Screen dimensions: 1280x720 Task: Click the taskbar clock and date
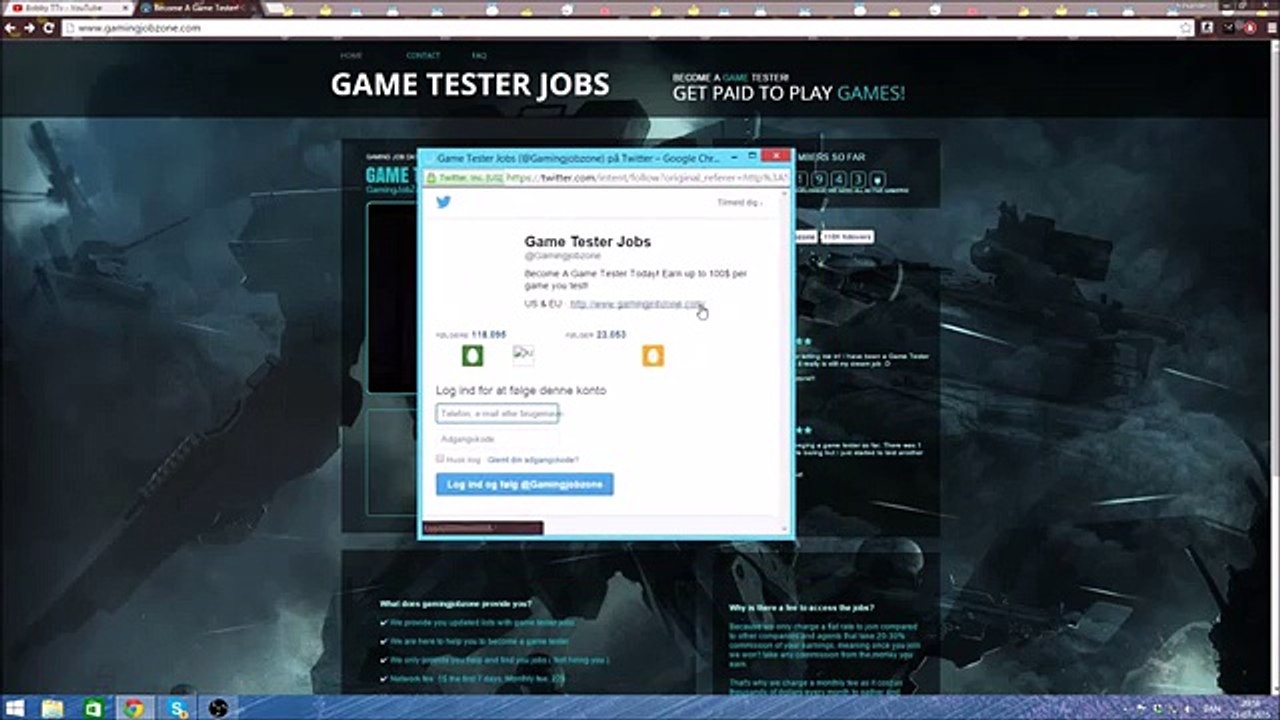pos(1250,709)
